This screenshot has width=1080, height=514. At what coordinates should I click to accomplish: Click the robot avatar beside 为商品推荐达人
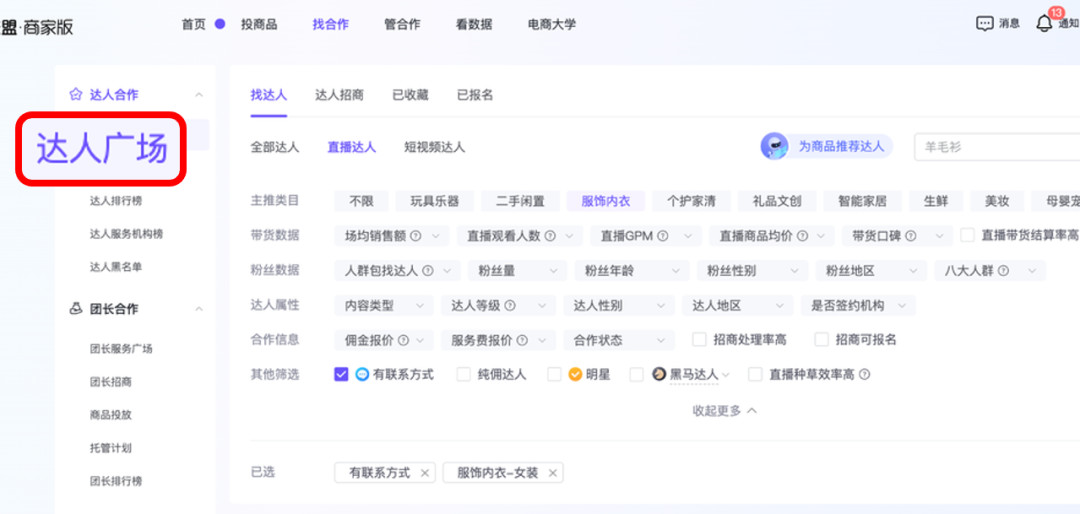[x=775, y=147]
